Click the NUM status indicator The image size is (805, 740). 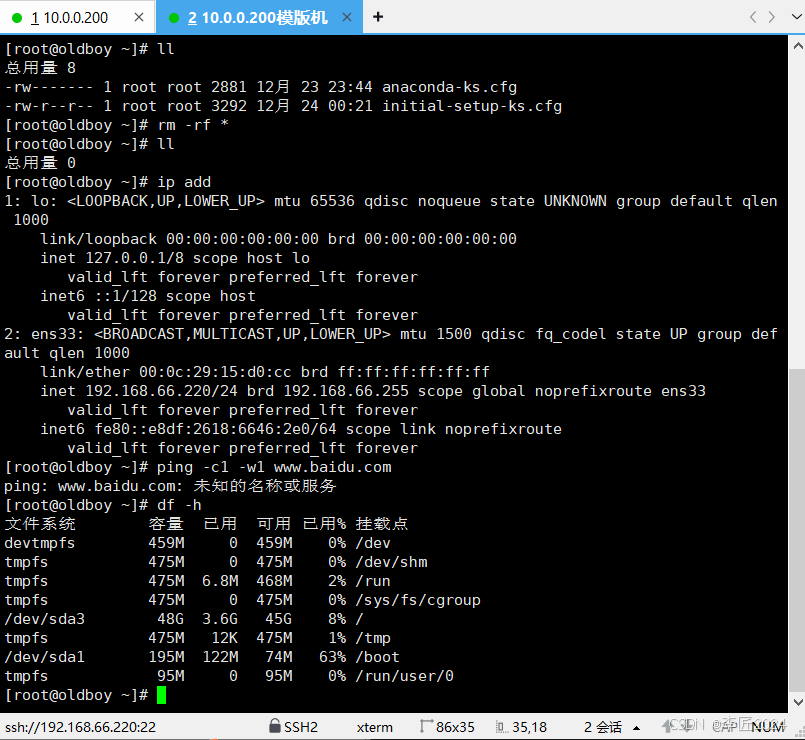[x=764, y=727]
